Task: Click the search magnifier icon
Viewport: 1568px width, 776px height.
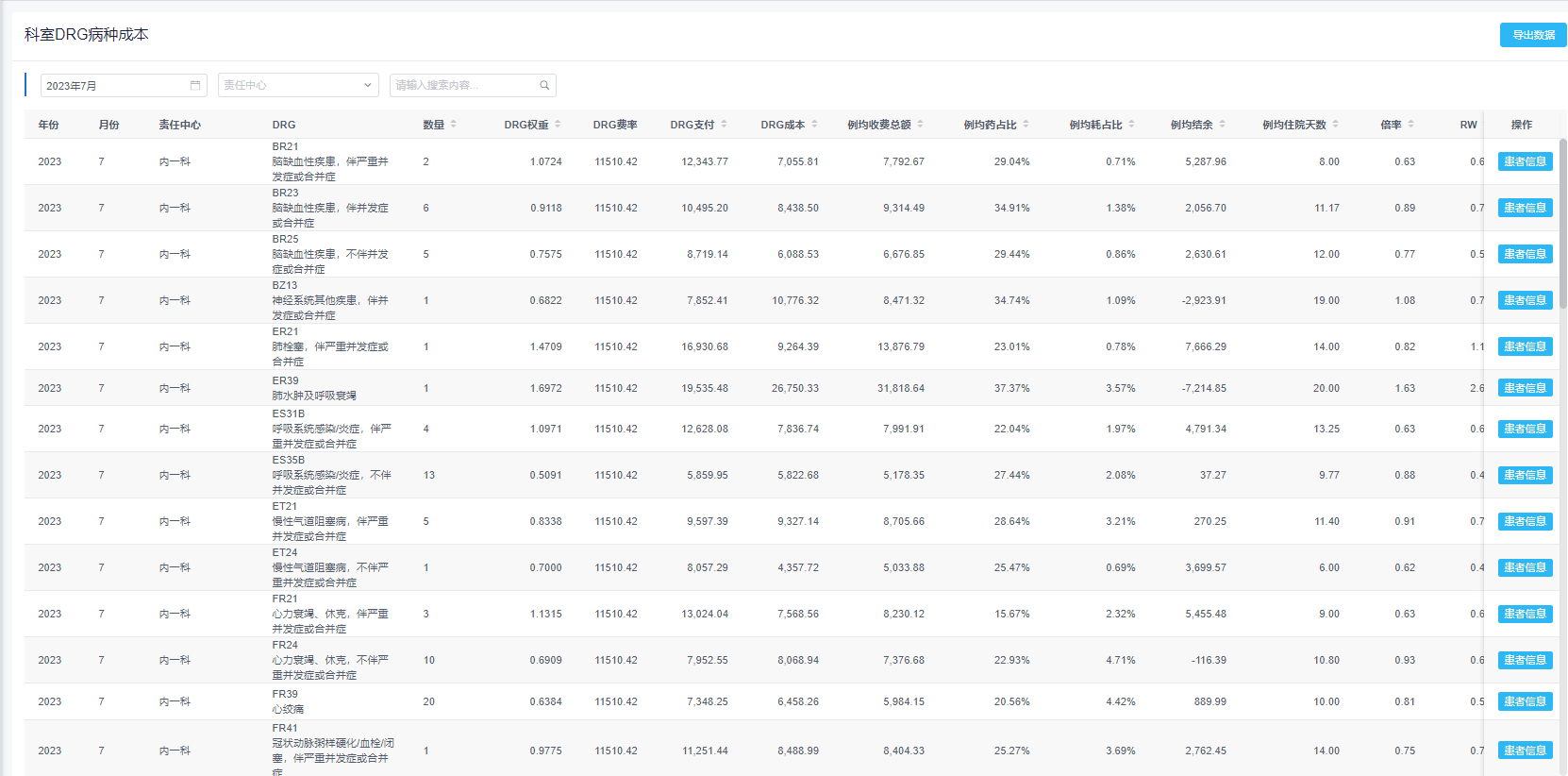Action: [x=544, y=85]
